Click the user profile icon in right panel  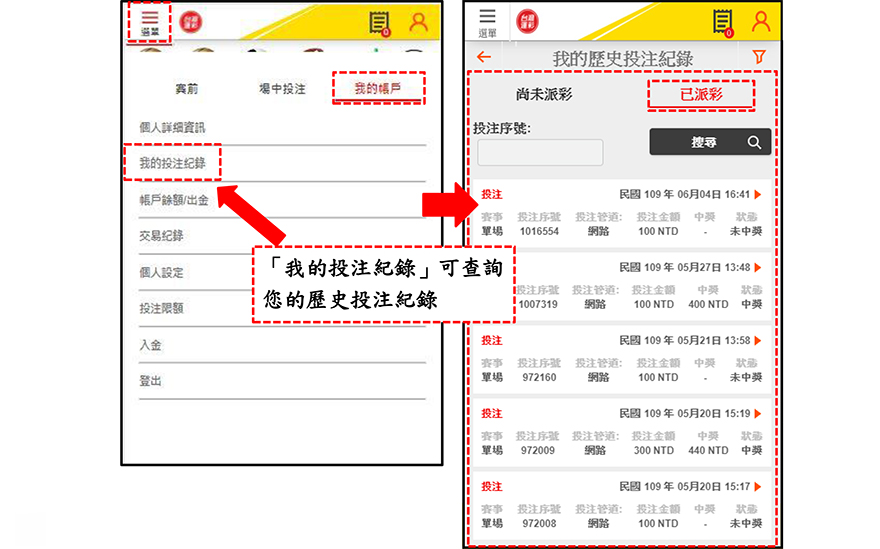click(x=762, y=21)
